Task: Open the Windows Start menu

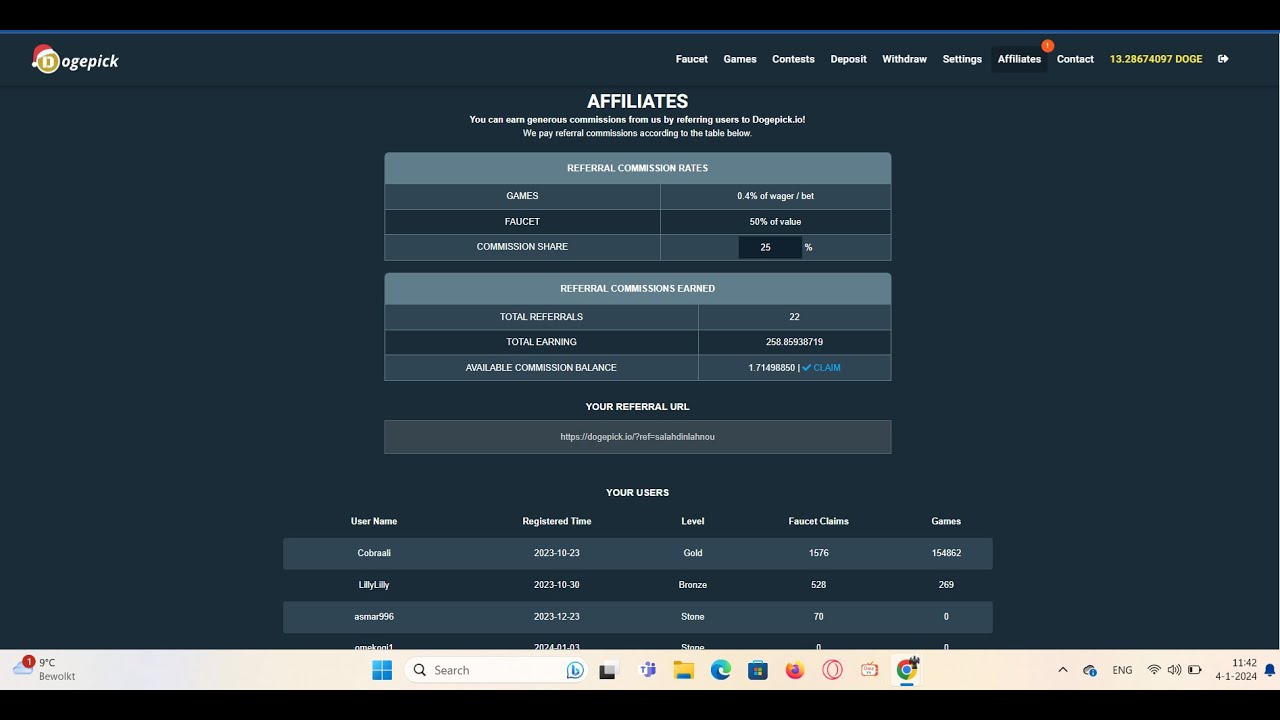Action: pyautogui.click(x=382, y=670)
